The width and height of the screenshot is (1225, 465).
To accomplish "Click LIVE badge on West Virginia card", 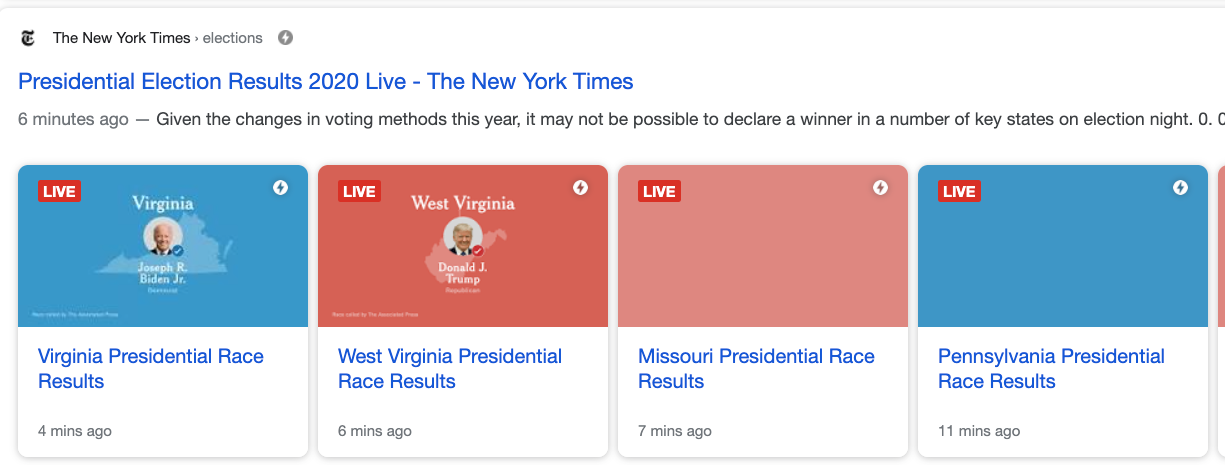I will (359, 191).
